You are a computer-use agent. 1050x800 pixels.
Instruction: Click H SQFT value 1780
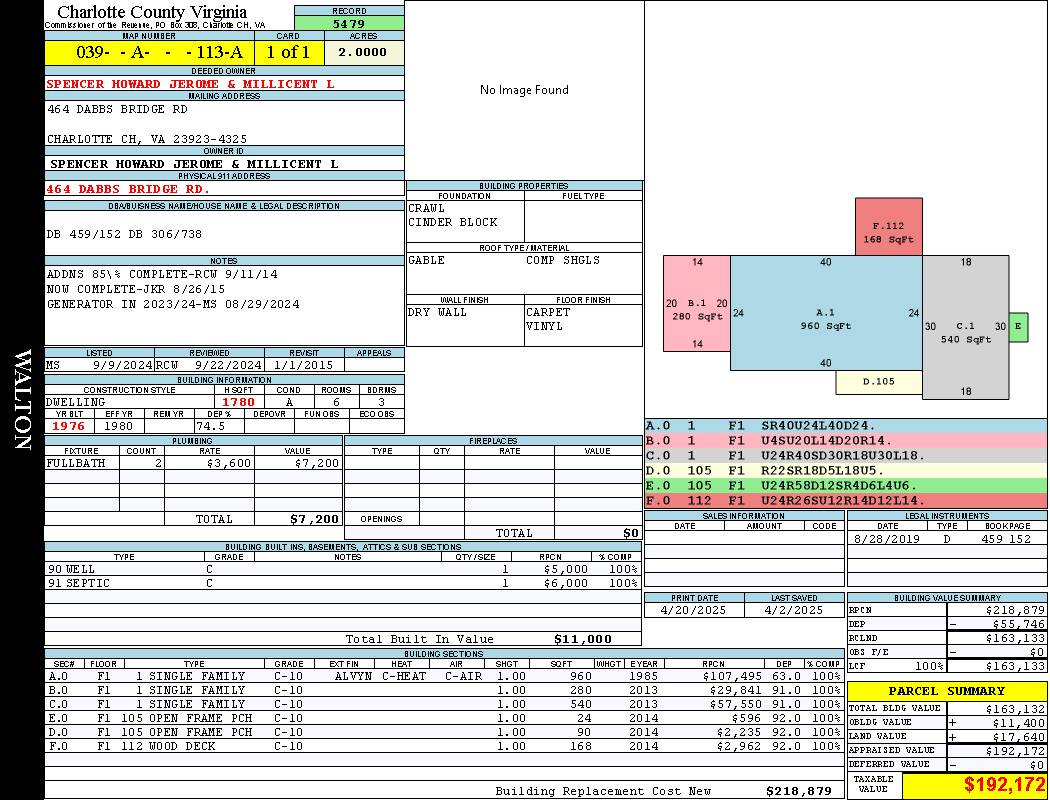pos(238,402)
